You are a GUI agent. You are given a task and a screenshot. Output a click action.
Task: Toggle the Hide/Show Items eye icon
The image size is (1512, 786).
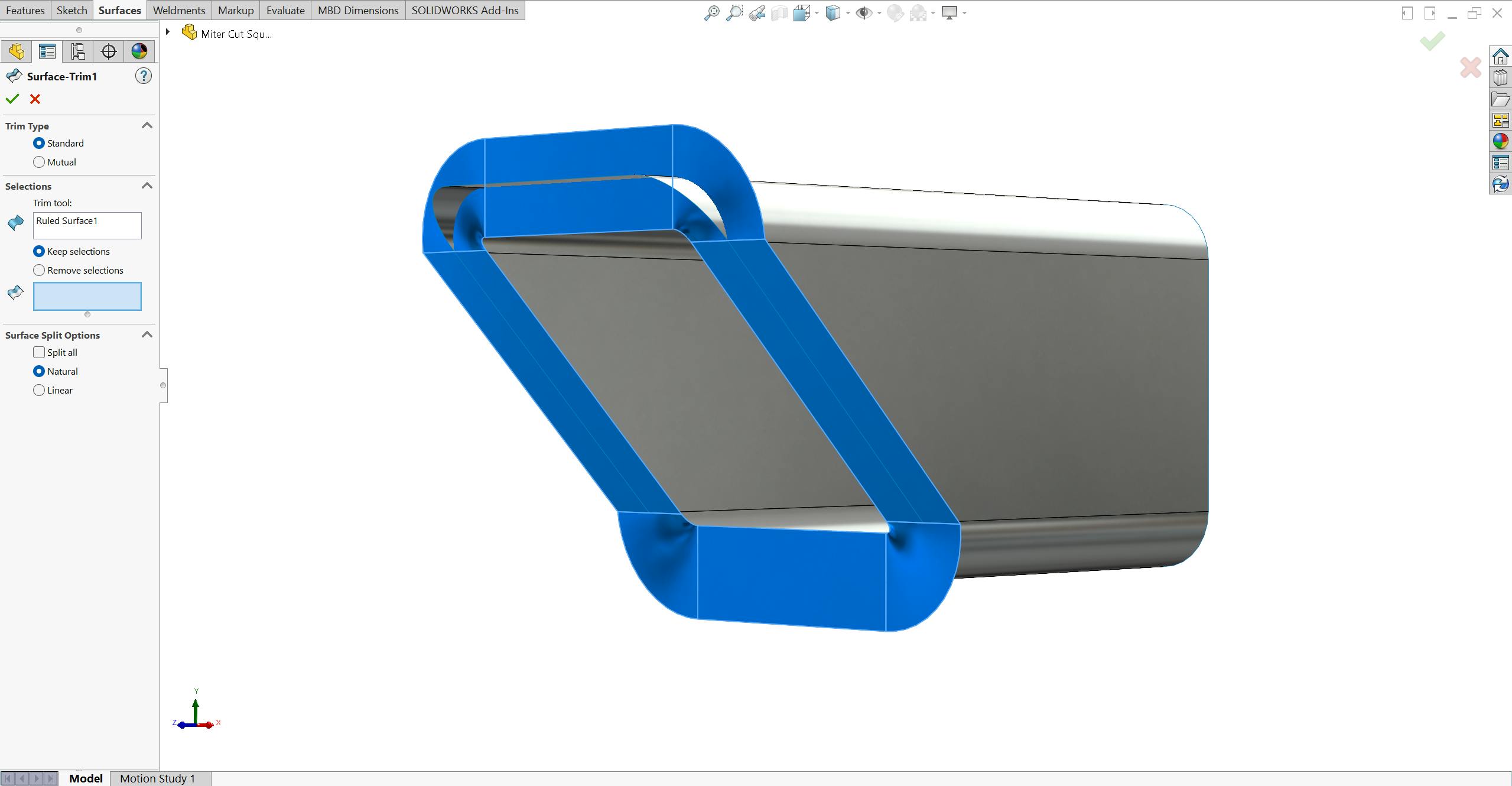[864, 12]
